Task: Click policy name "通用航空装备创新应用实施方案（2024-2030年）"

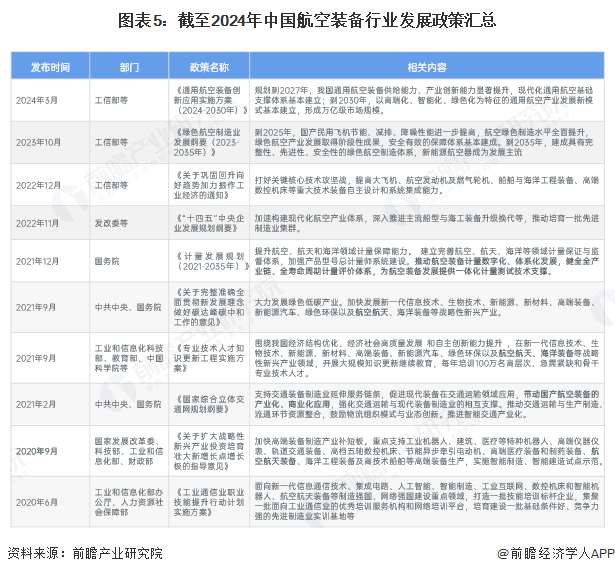Action: [x=210, y=100]
